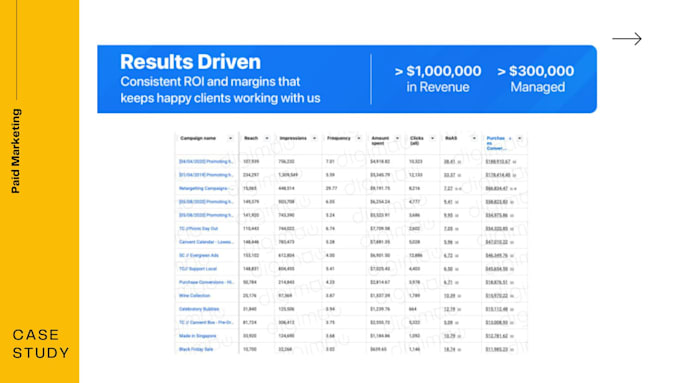This screenshot has height=383, width=680.
Task: Open the Black Friday Sale campaign link
Action: click(x=196, y=350)
